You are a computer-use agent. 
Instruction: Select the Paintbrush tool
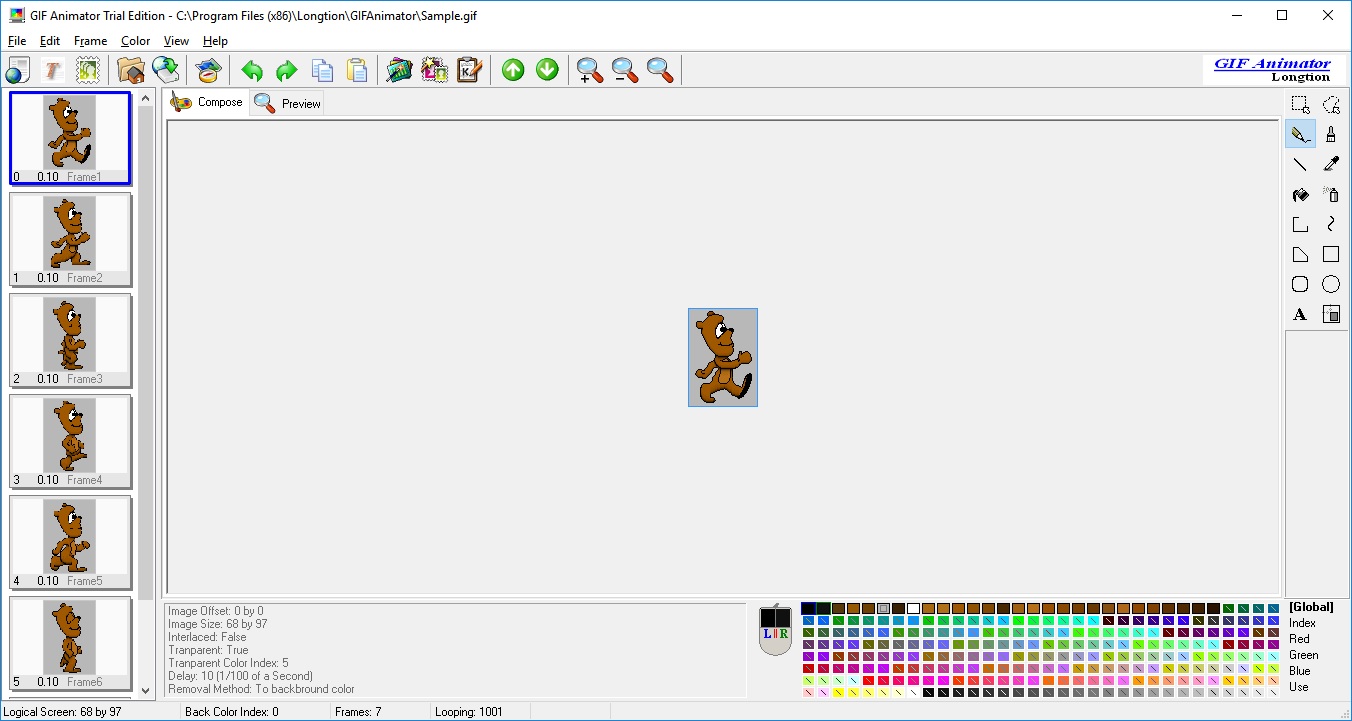click(1331, 134)
